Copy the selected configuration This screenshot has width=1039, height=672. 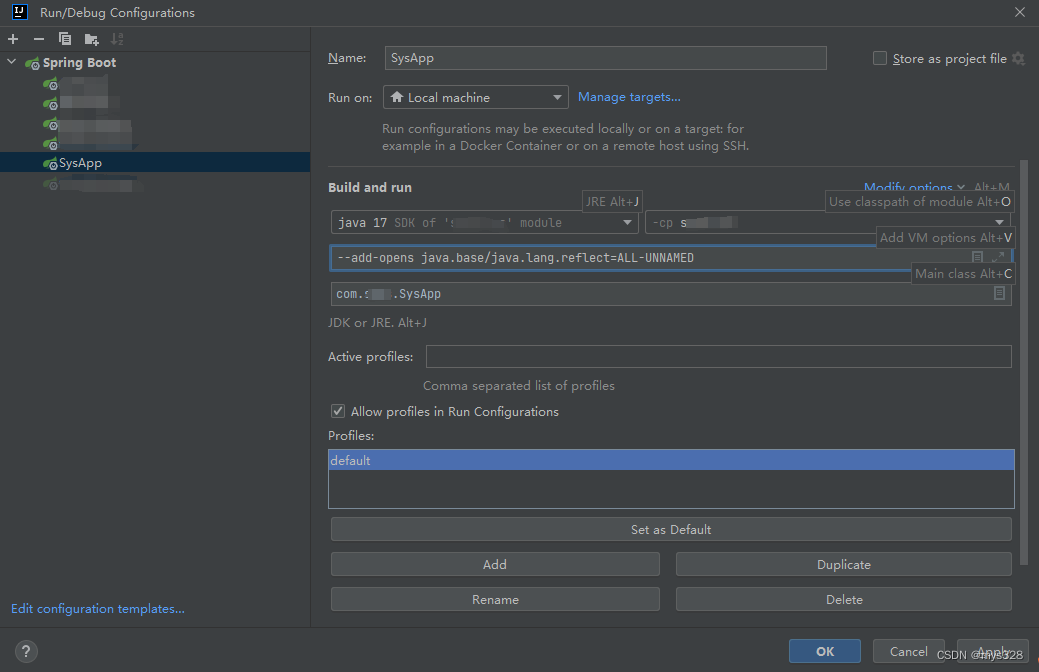65,39
